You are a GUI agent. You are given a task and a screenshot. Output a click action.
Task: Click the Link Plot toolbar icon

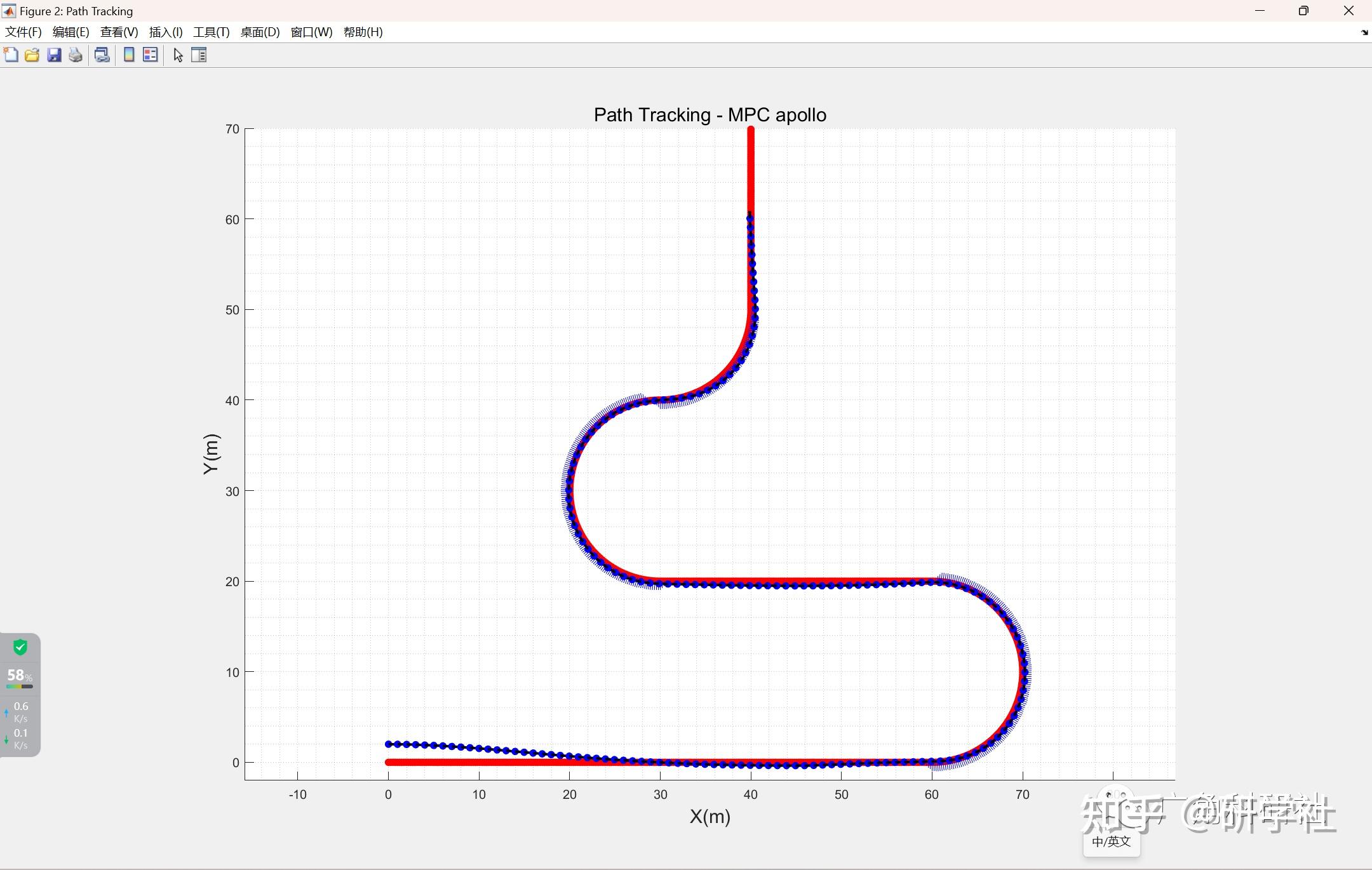click(102, 55)
